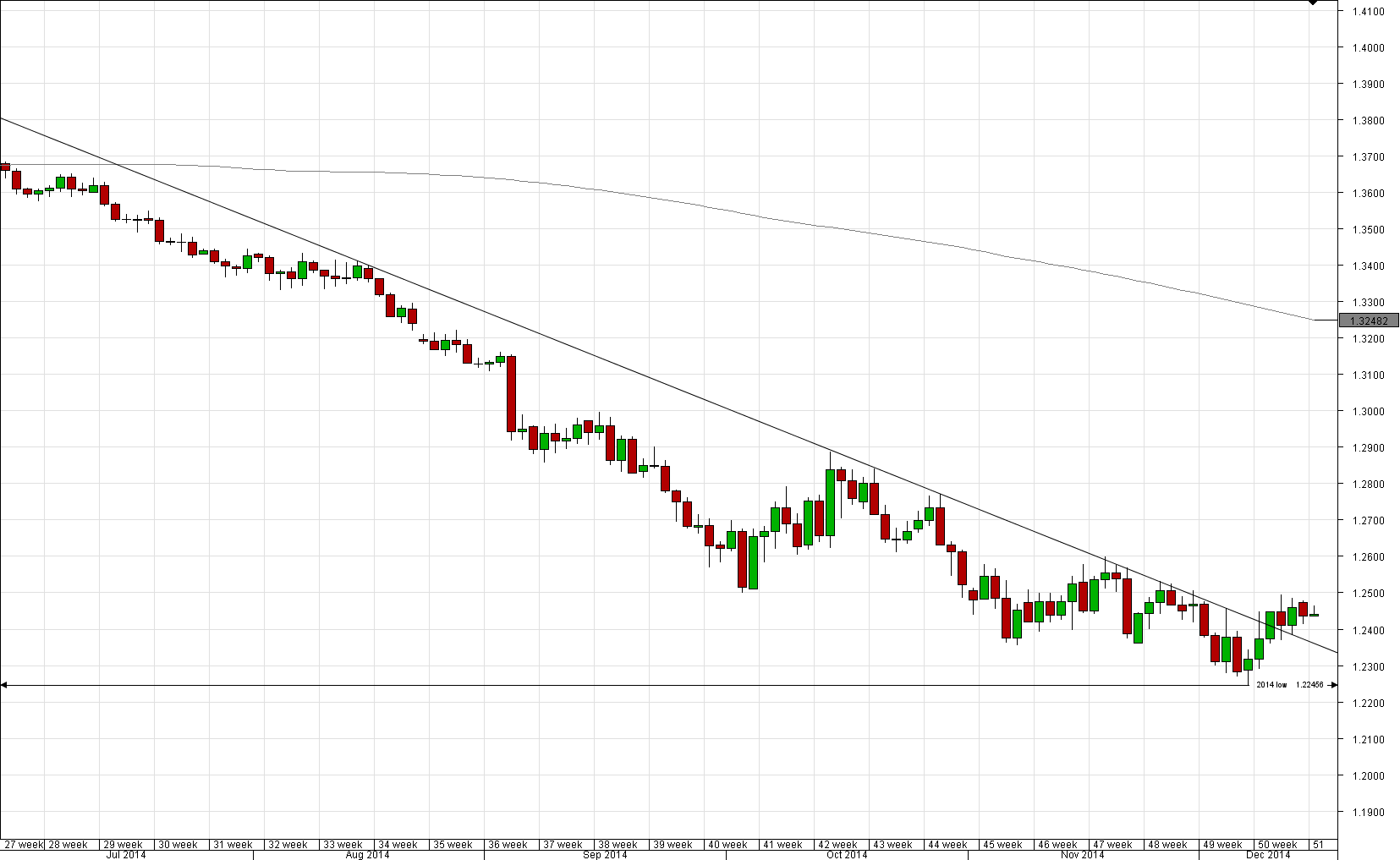
Task: Click the 'Aug 2014' month label
Action: tap(367, 855)
